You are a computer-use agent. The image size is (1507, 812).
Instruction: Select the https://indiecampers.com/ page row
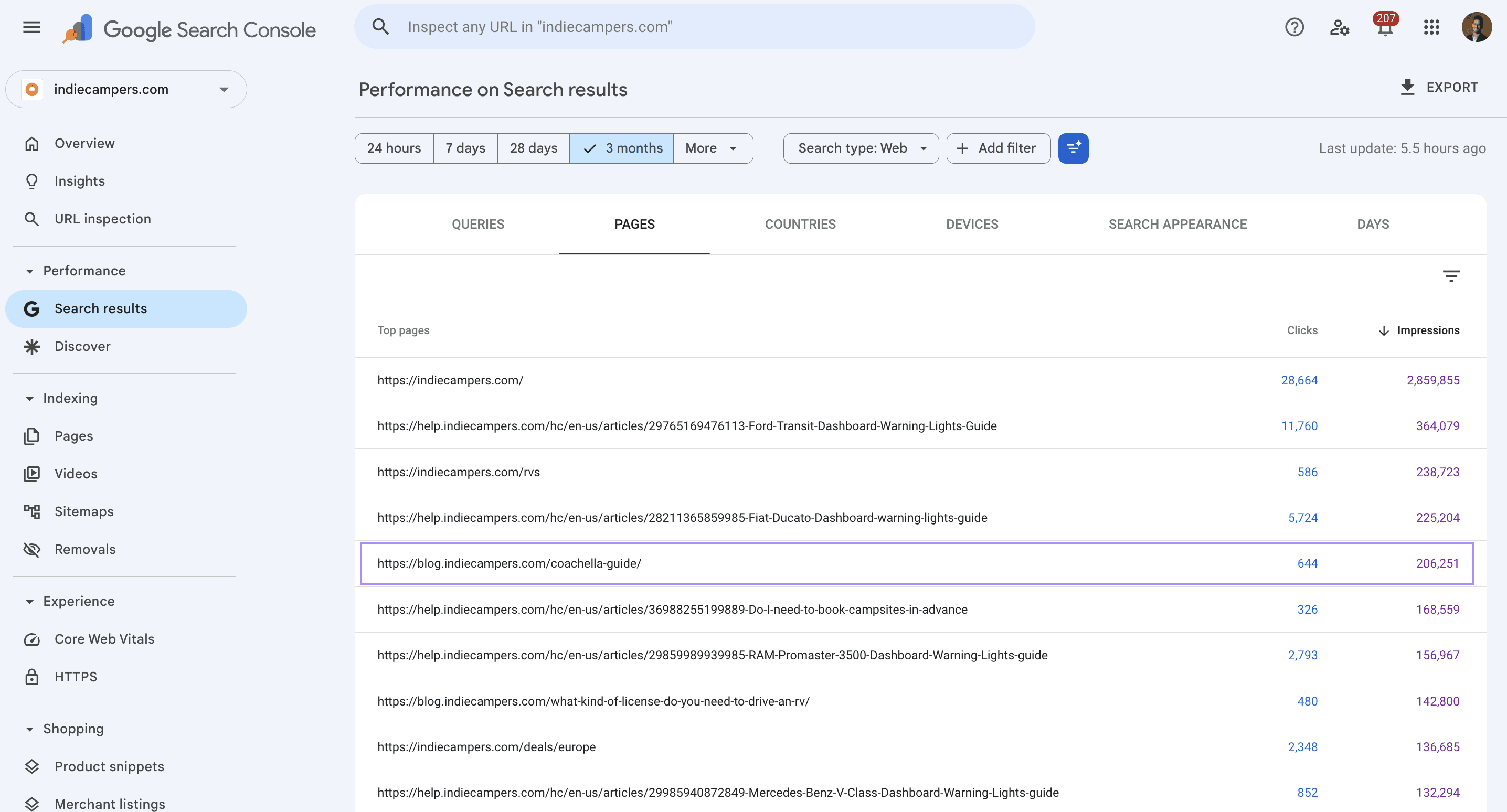point(920,381)
